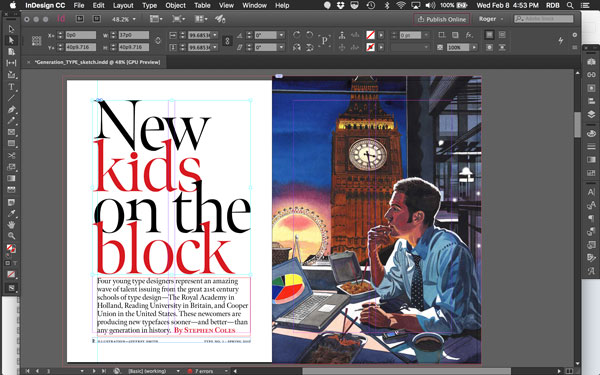Open the Links panel icon
This screenshot has width=600, height=375.
tap(591, 75)
